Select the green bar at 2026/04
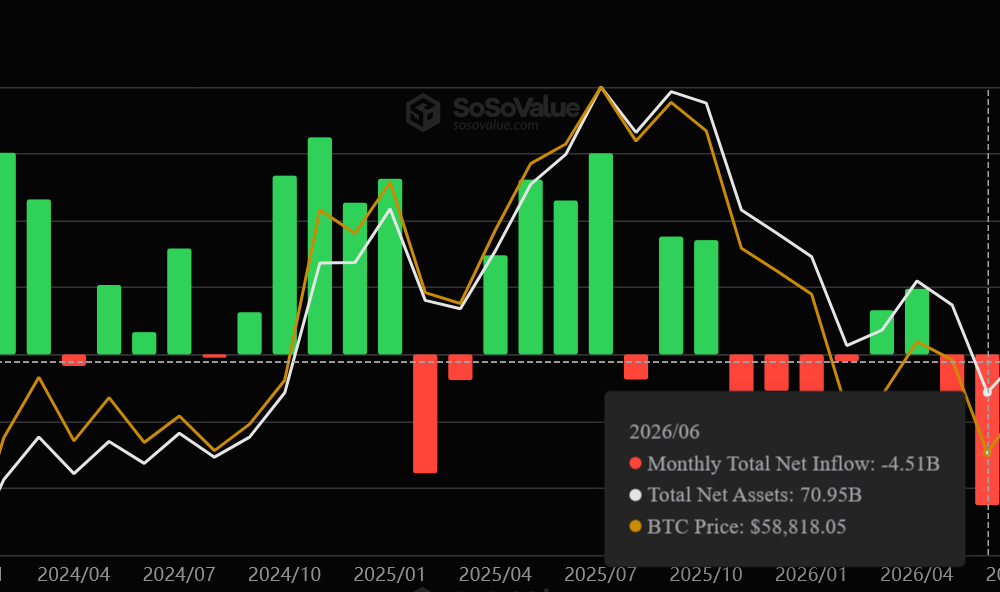The image size is (1000, 592). (916, 322)
